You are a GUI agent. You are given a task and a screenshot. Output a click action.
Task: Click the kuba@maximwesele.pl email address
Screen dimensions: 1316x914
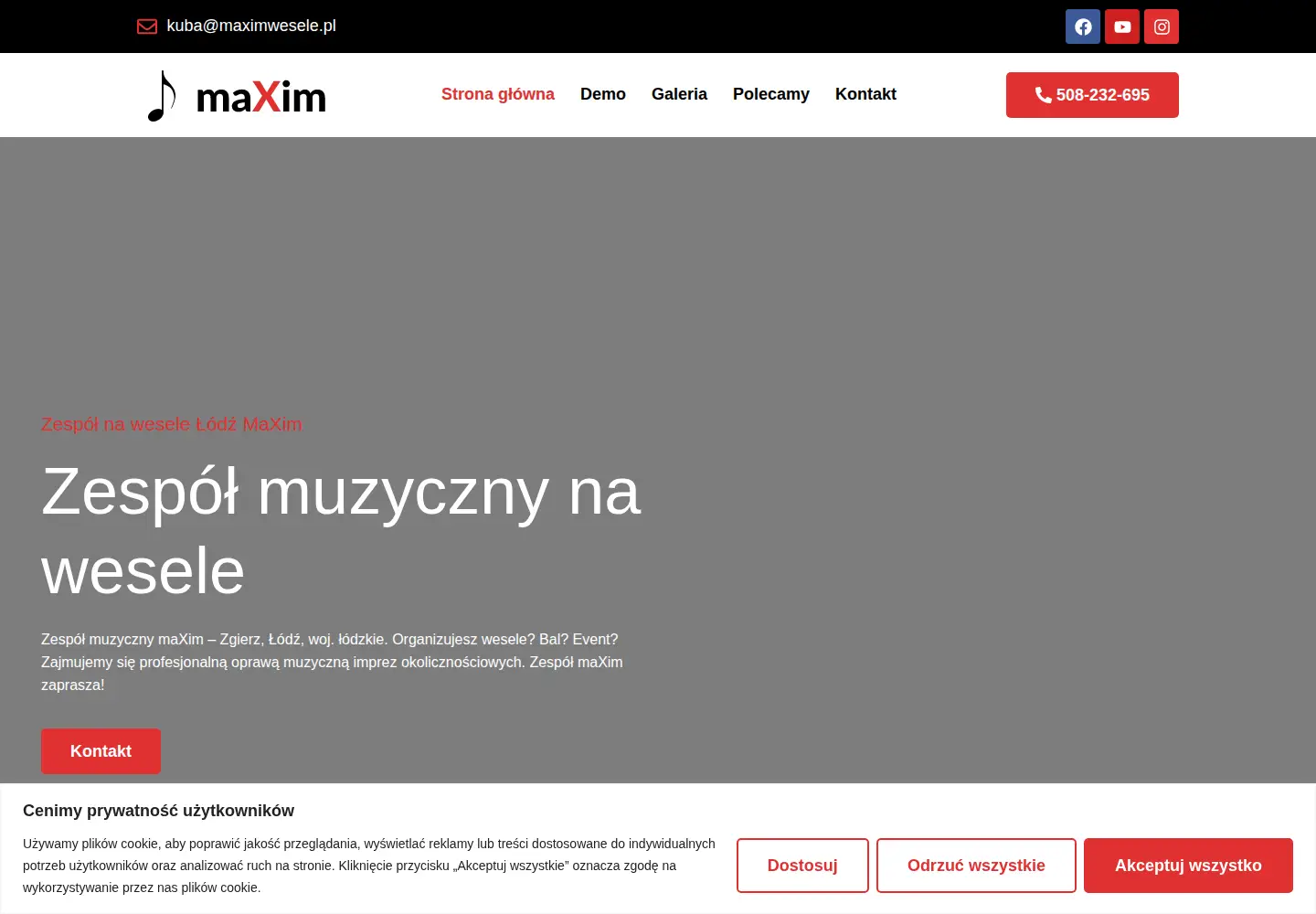tap(251, 26)
